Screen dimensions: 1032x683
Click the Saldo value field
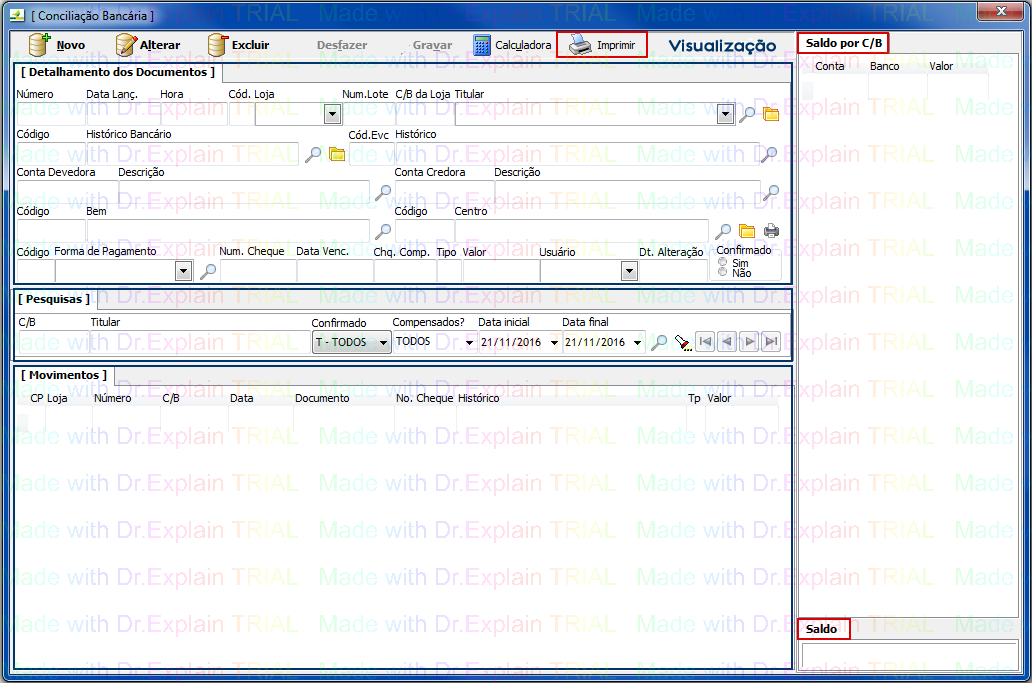tap(910, 657)
